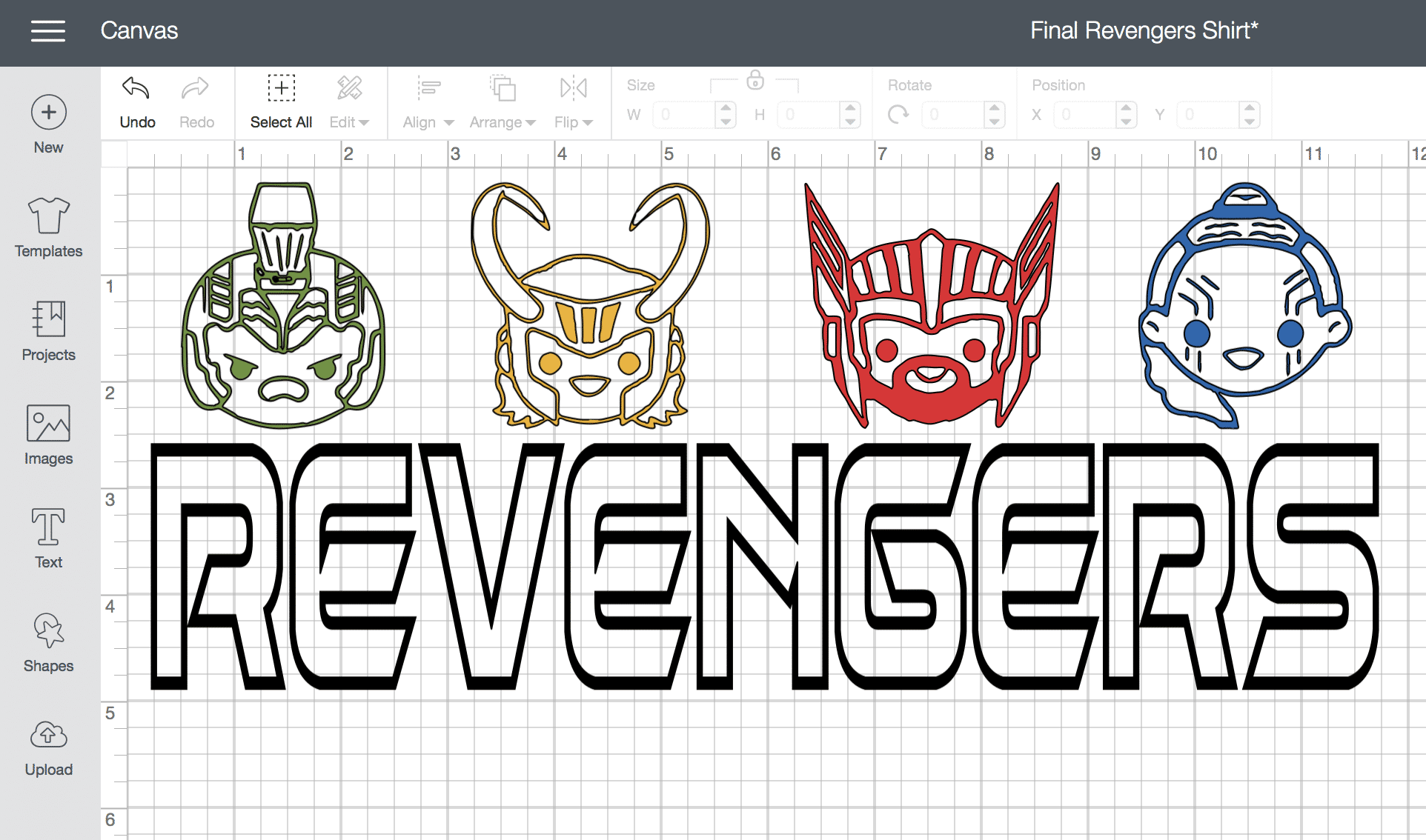Open the Flip dropdown
Screen dimensions: 1426x840
574,102
